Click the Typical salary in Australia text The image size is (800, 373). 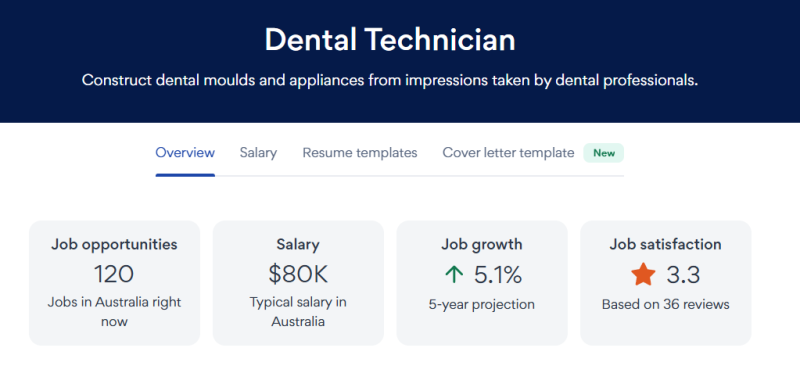coord(298,312)
